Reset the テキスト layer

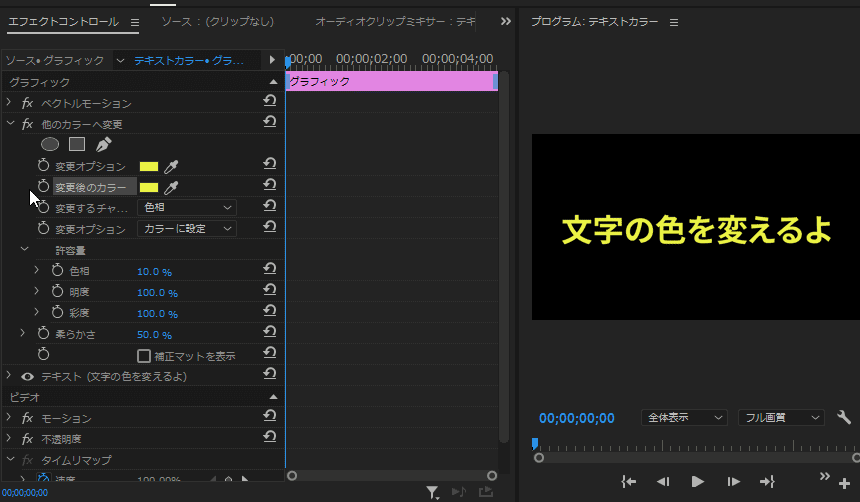269,374
